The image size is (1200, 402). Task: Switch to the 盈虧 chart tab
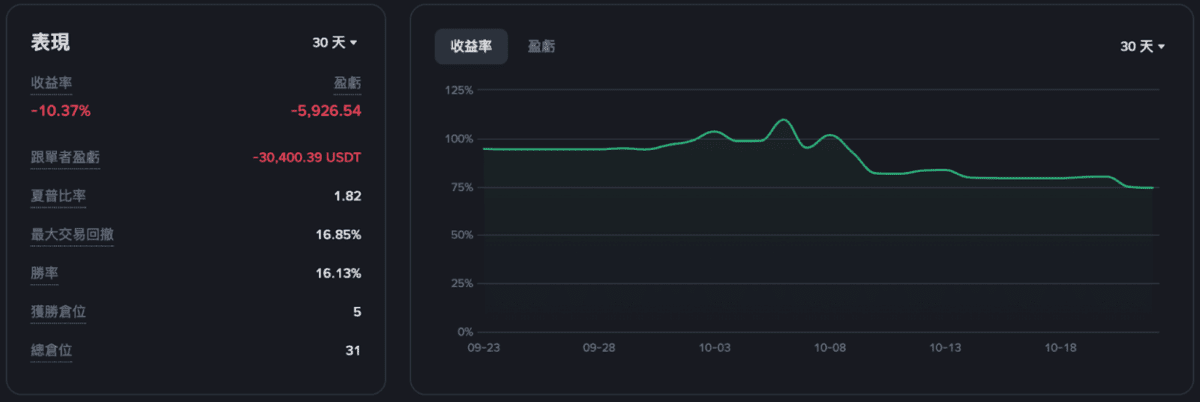[x=542, y=46]
